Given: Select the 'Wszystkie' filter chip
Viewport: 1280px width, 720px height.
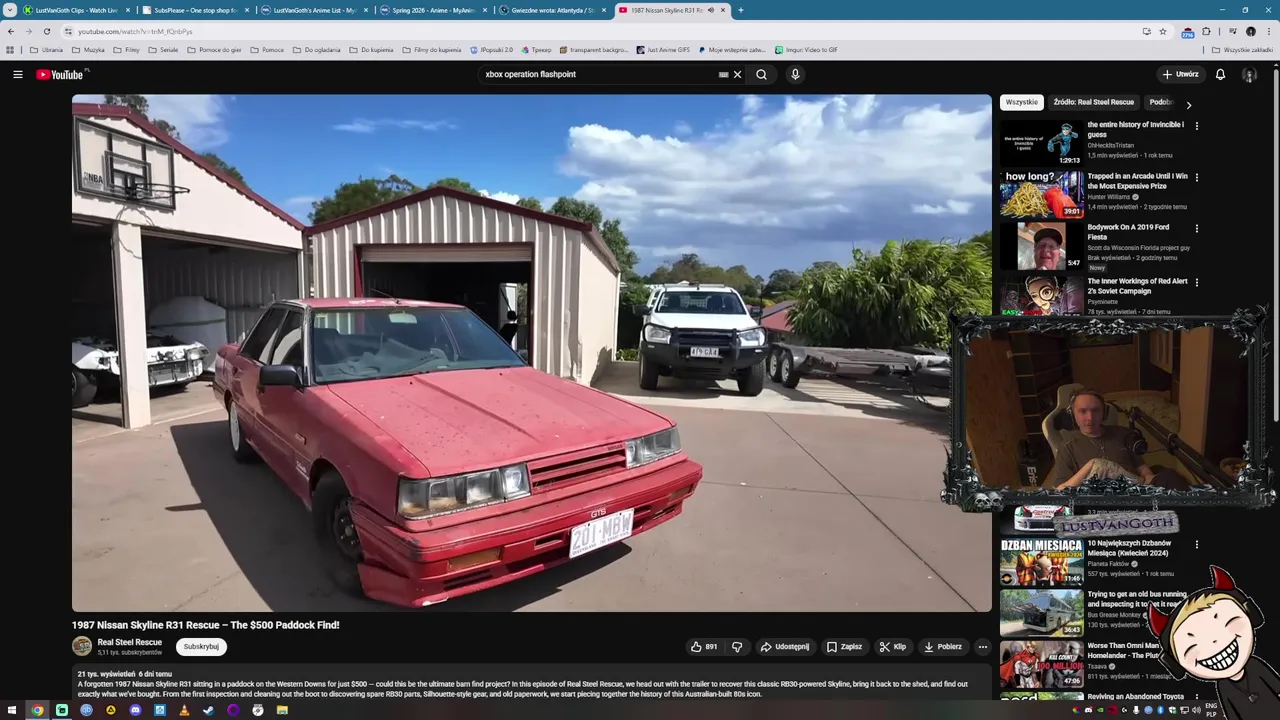Looking at the screenshot, I should click(1021, 102).
